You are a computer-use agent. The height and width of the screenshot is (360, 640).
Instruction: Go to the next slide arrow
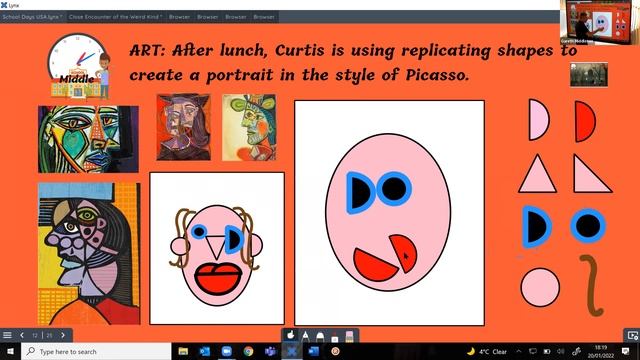tap(63, 335)
